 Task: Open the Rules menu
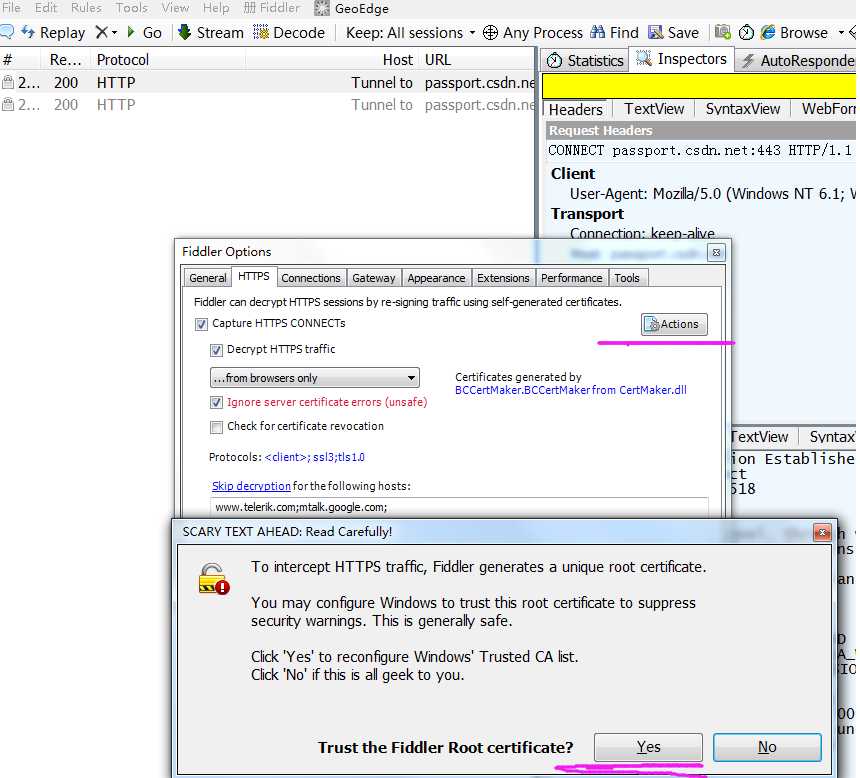(x=86, y=8)
